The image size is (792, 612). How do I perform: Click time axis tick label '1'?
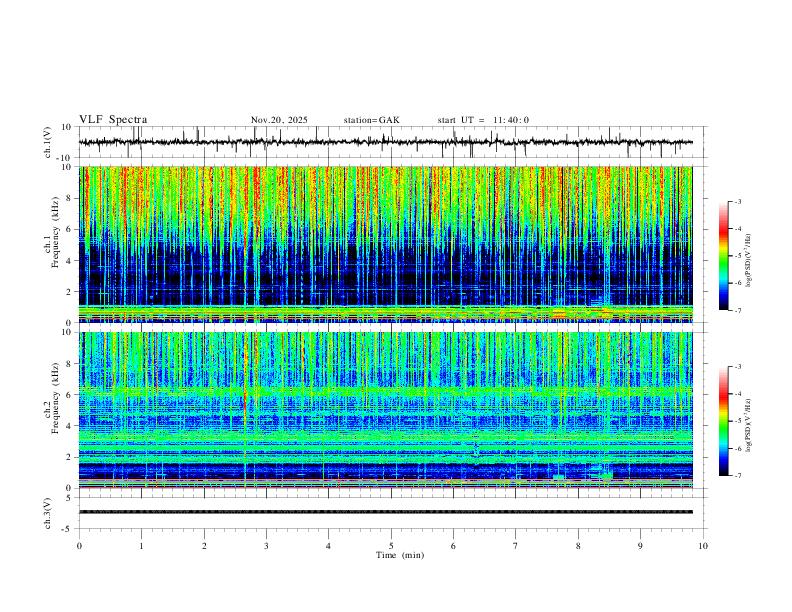(141, 546)
